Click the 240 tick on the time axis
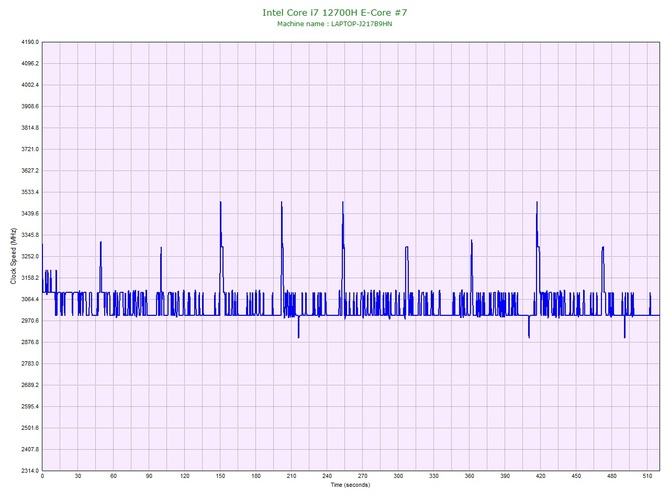The image size is (670, 502). click(x=327, y=476)
